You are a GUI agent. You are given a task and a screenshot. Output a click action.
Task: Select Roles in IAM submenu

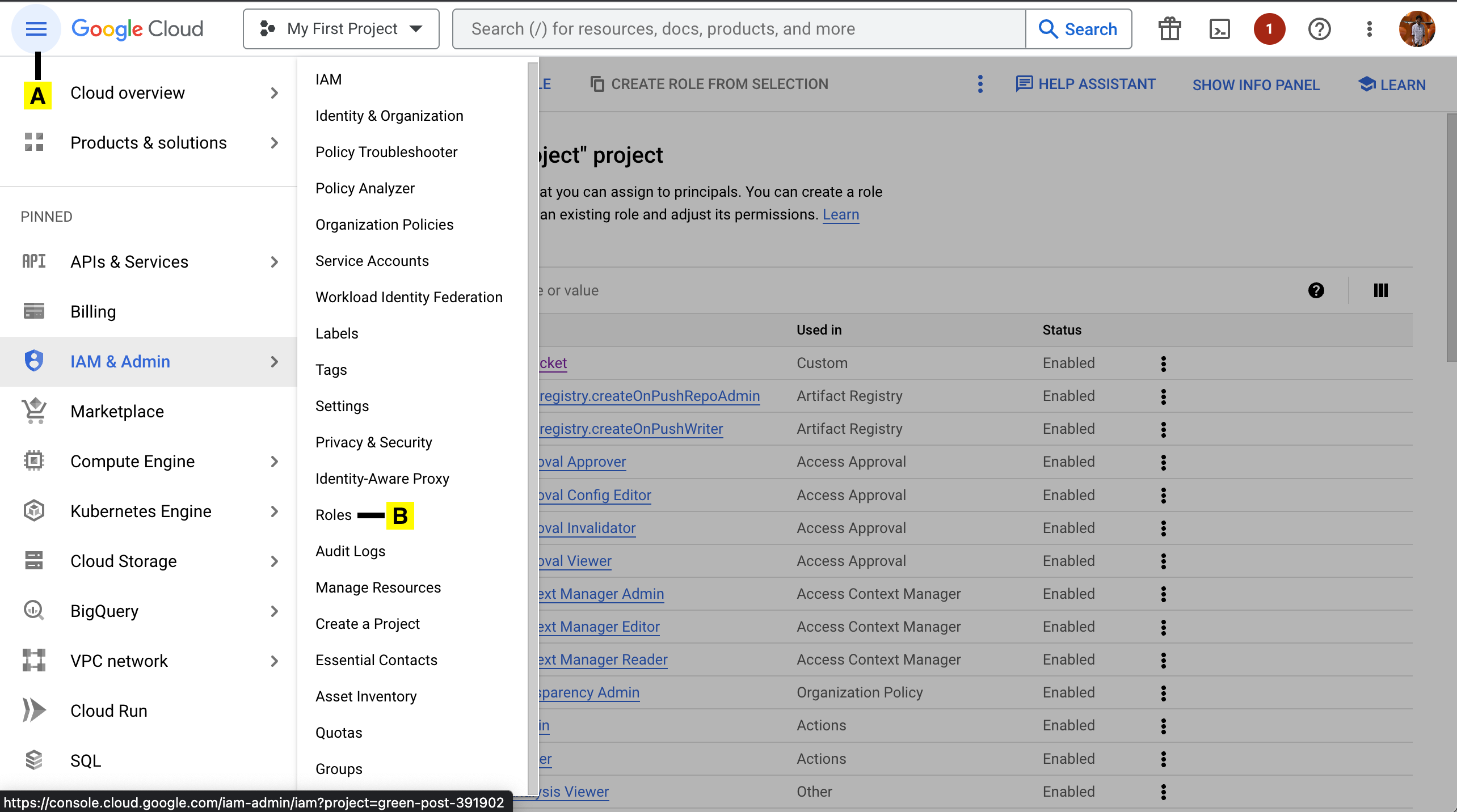coord(334,515)
